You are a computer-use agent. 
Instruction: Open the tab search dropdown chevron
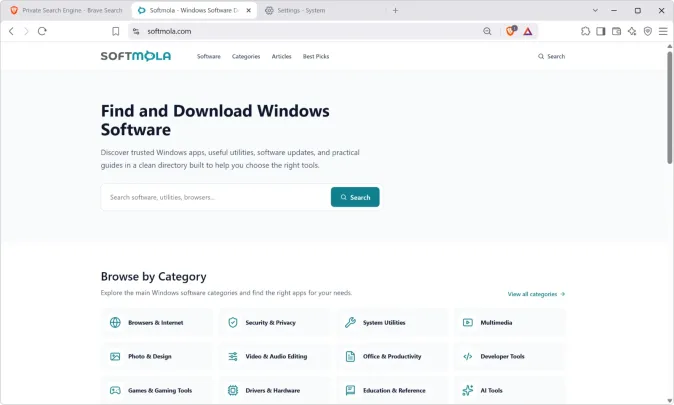(x=595, y=10)
